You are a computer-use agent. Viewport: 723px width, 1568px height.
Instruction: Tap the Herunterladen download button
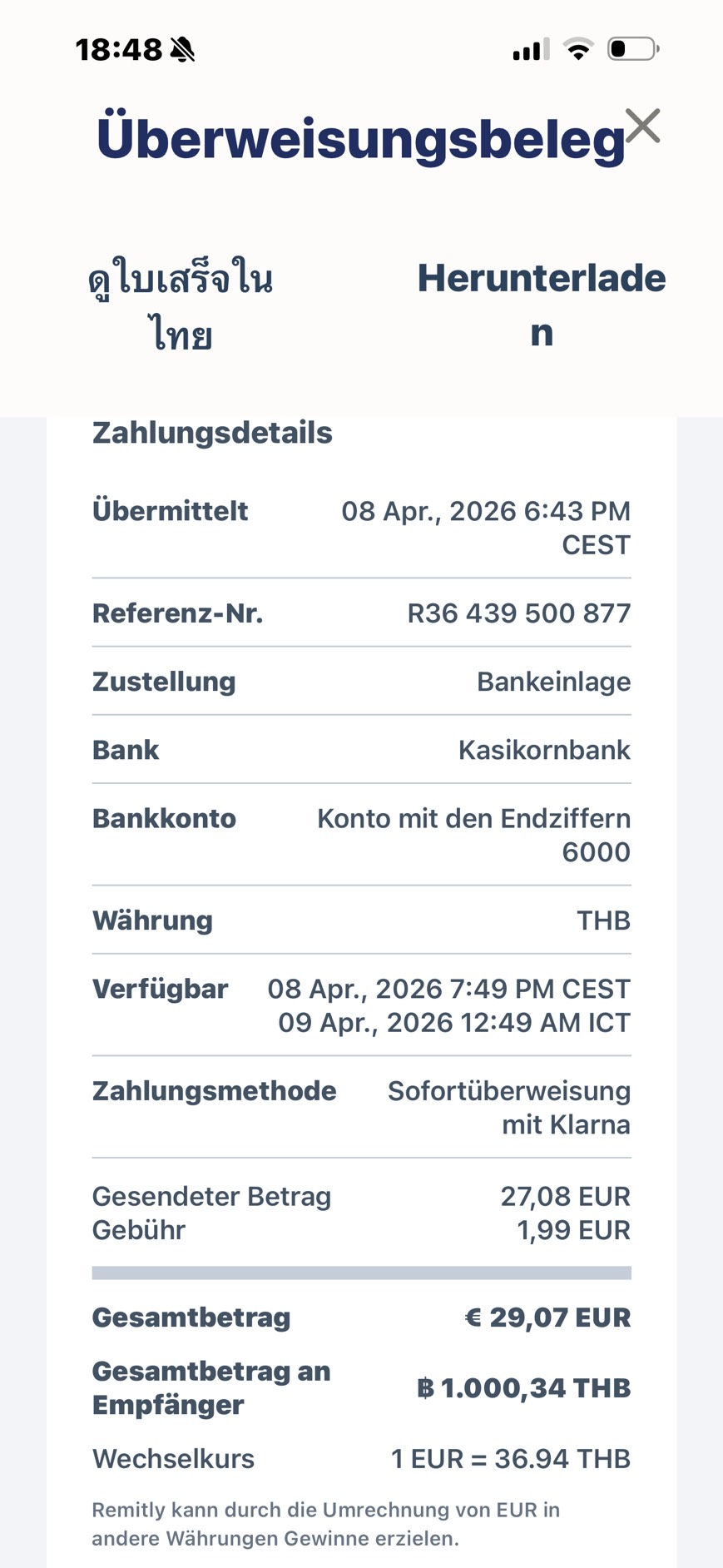click(541, 305)
